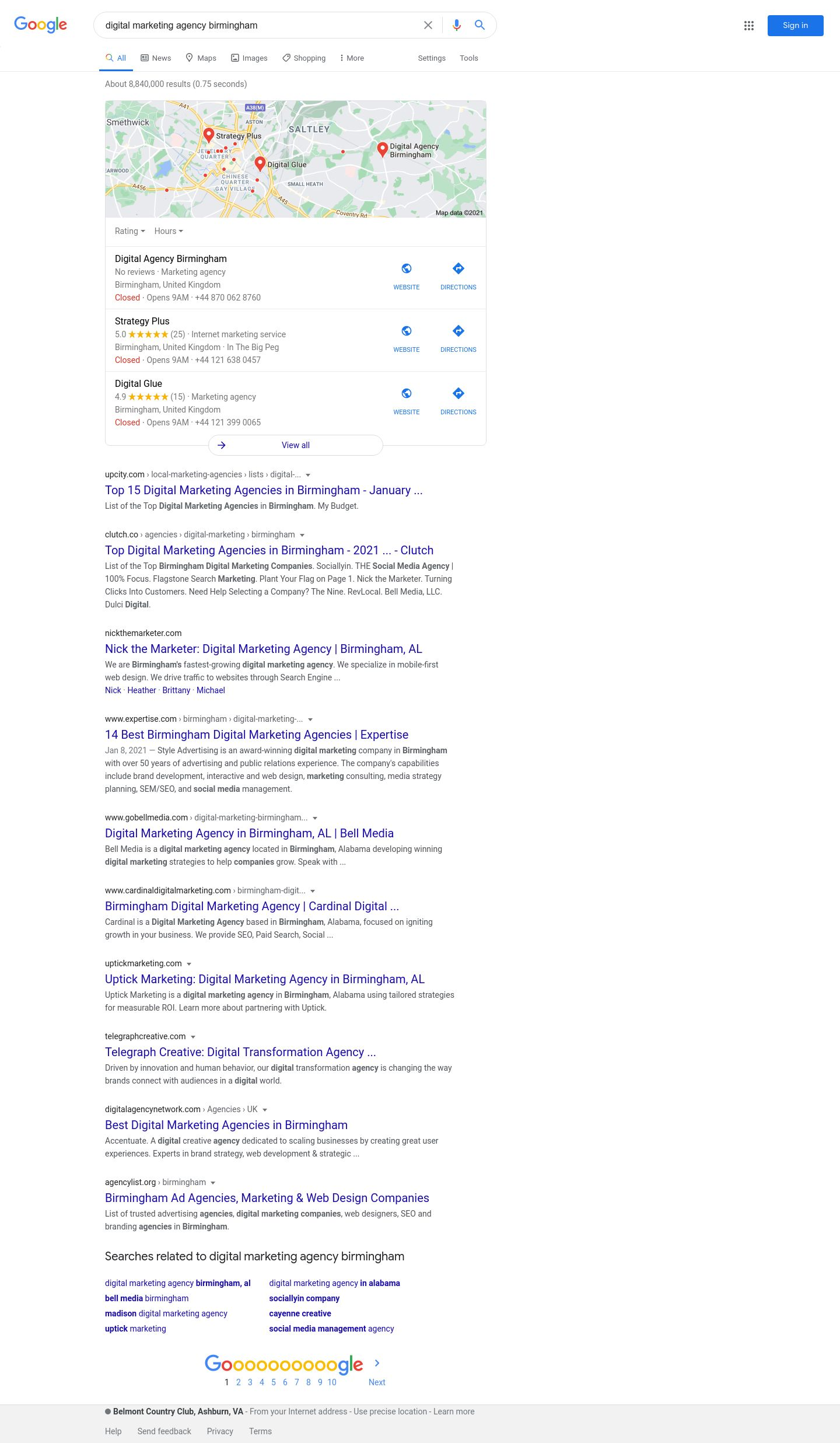Open Telegraph Creative result link
This screenshot has width=840, height=1443.
pyautogui.click(x=240, y=1052)
